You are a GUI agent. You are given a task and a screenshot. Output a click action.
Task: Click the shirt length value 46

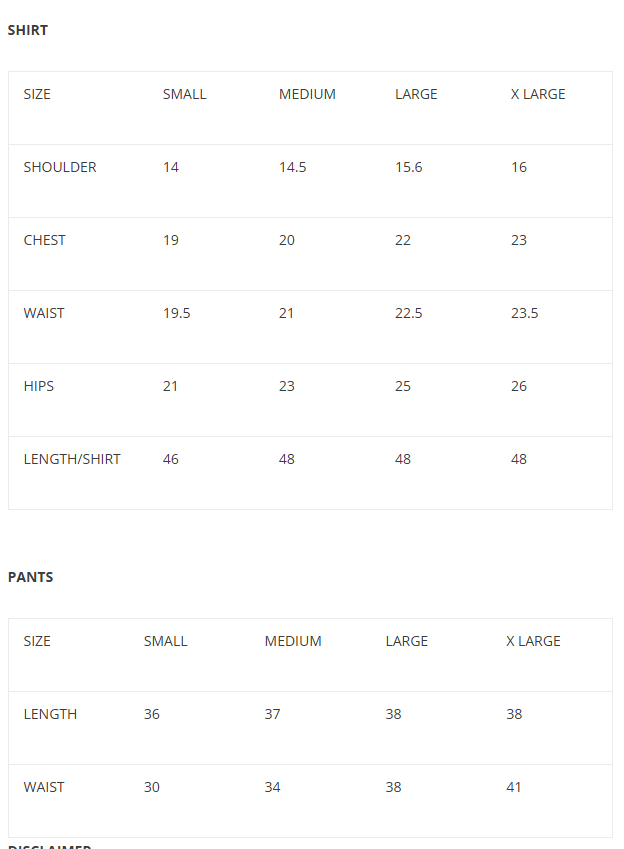tap(171, 459)
